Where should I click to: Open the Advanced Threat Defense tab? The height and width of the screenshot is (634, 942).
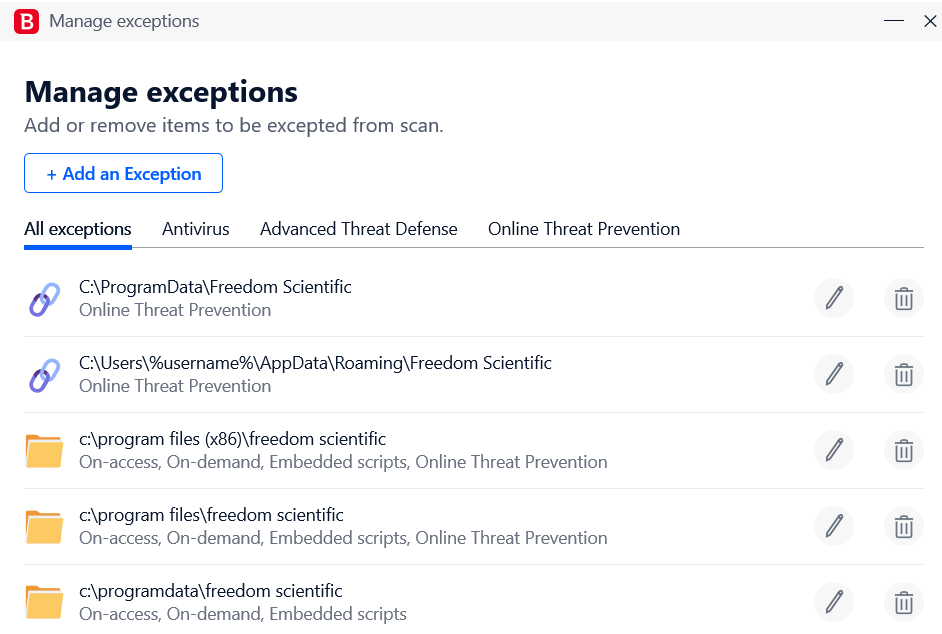pyautogui.click(x=358, y=229)
